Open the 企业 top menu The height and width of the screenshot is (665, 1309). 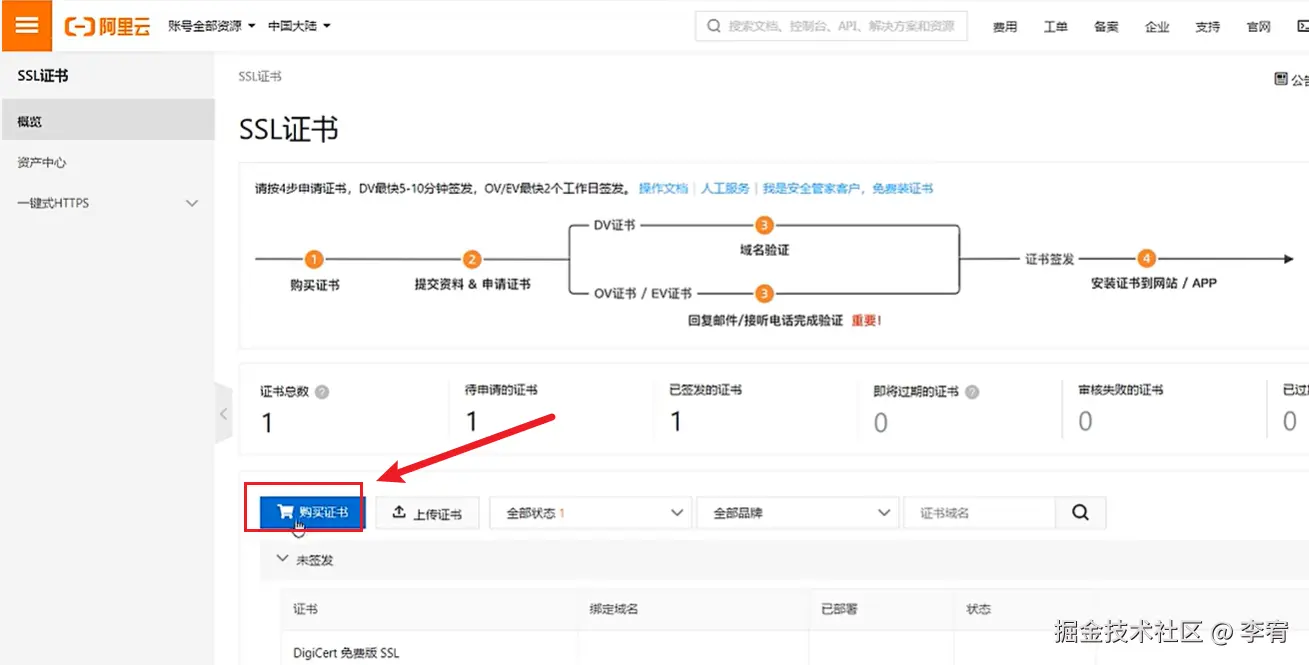pos(1157,27)
